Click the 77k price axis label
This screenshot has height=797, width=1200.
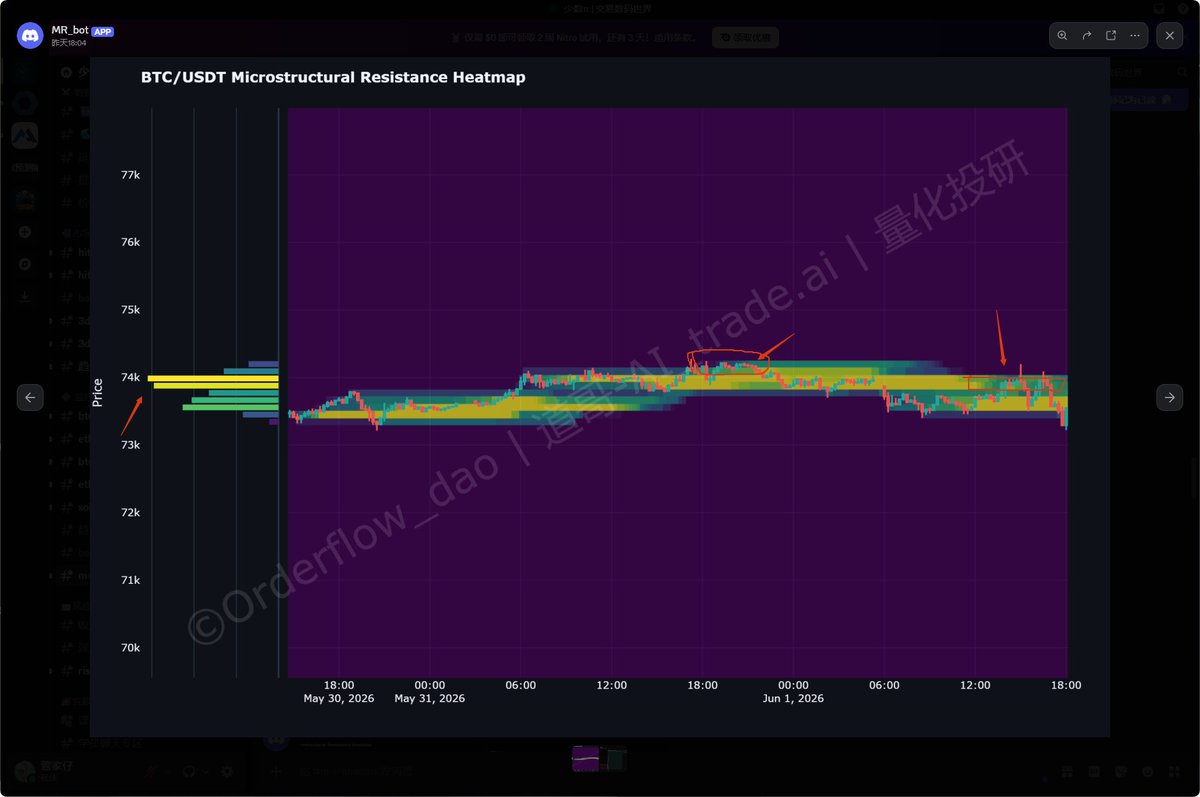point(130,175)
